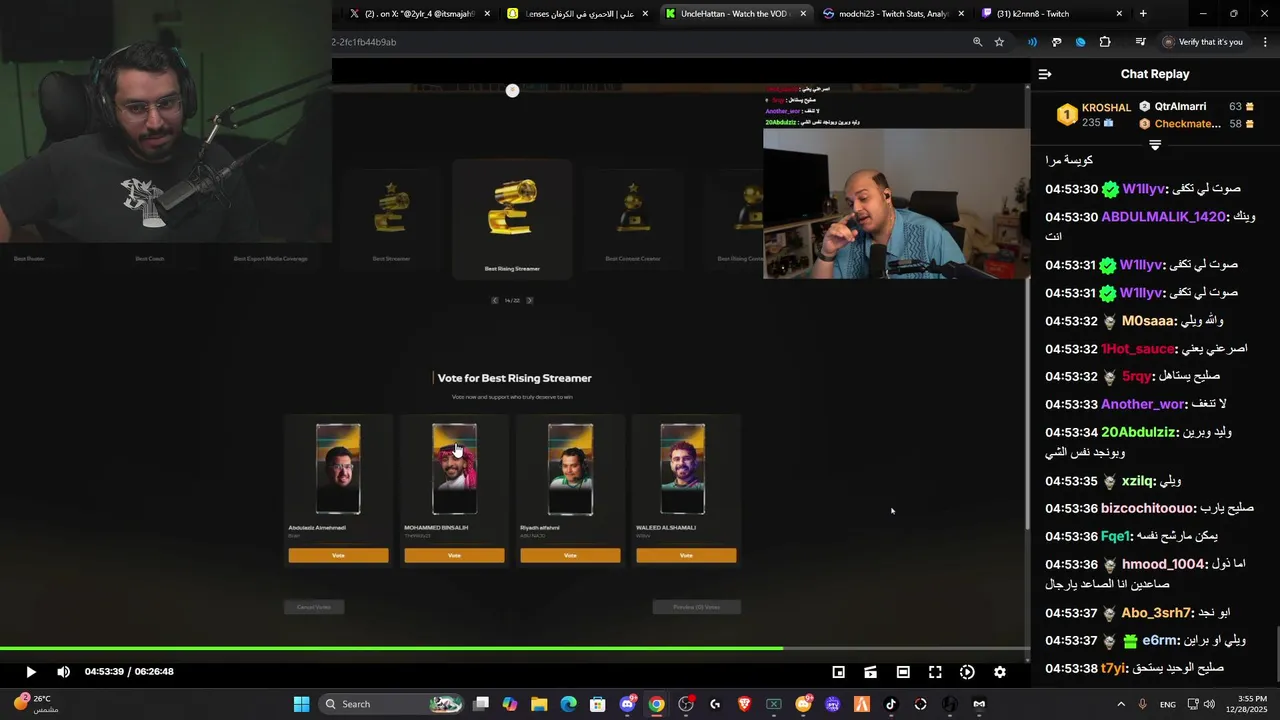Screen dimensions: 1280x720
Task: Click the address bar URL text
Action: click(x=364, y=42)
